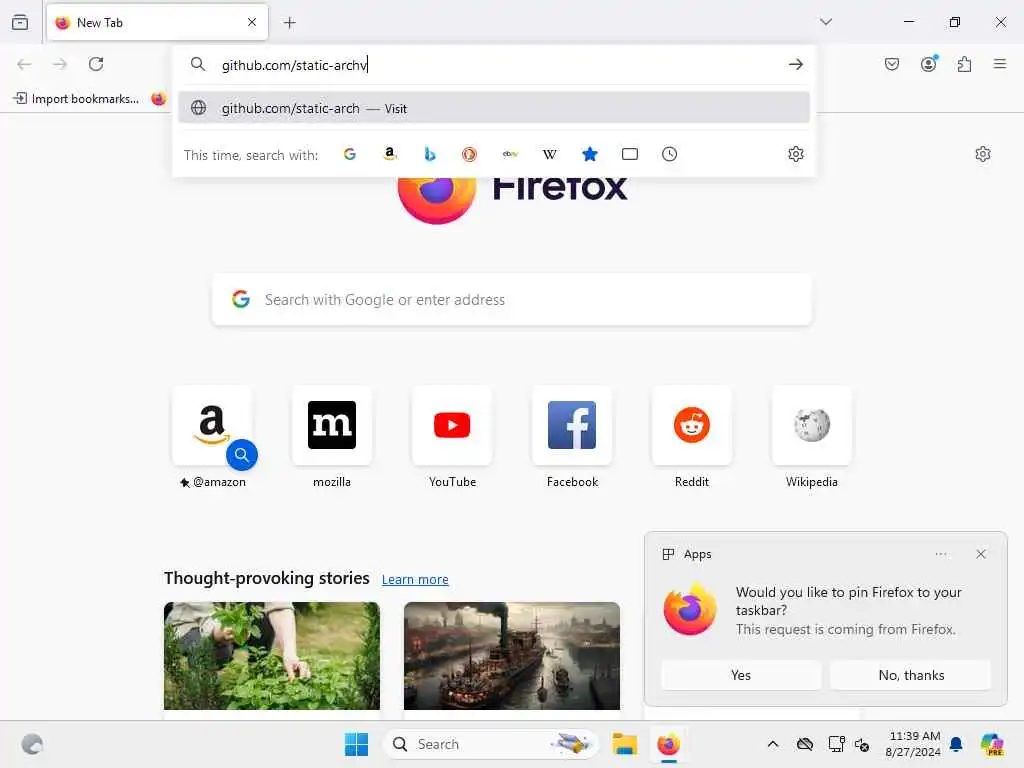1024x768 pixels.
Task: Open Copilot preview icon in taskbar
Action: [x=992, y=744]
